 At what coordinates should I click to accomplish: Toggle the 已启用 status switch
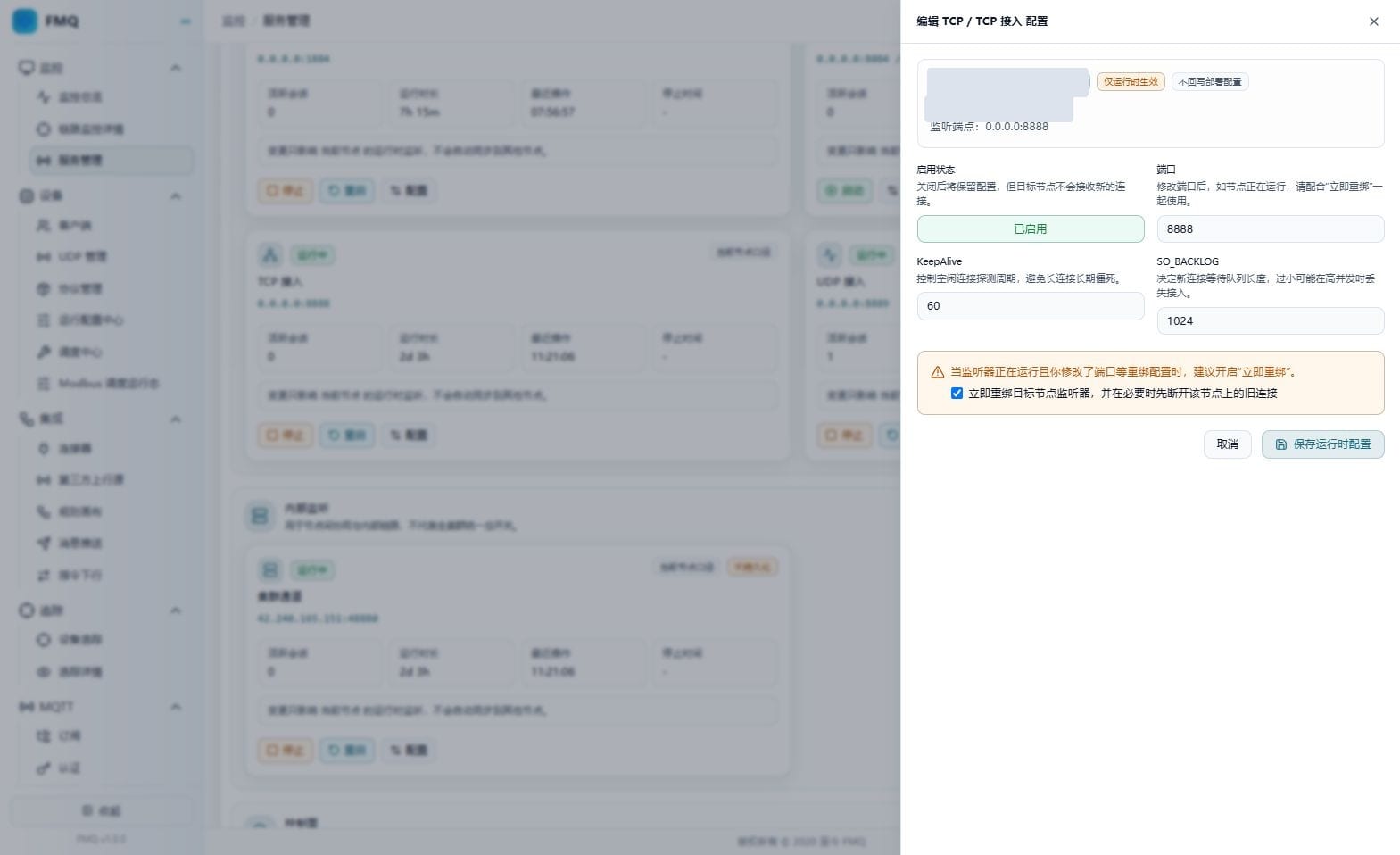tap(1030, 229)
